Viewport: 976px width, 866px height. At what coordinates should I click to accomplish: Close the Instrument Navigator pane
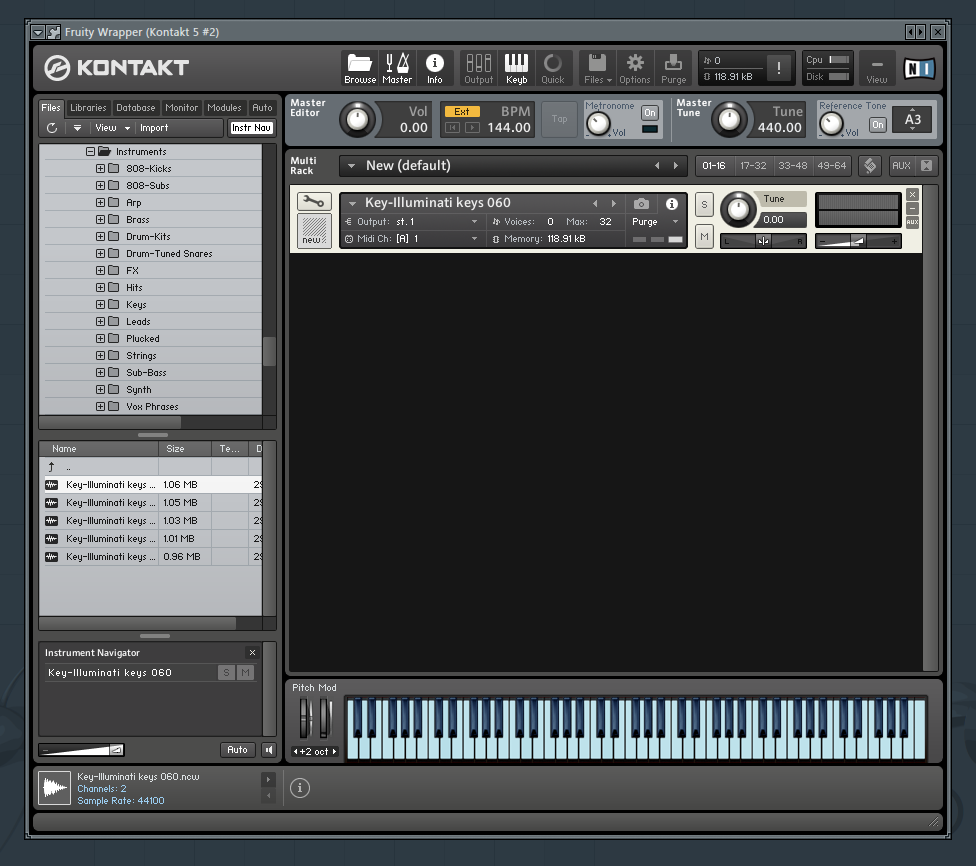[x=252, y=652]
